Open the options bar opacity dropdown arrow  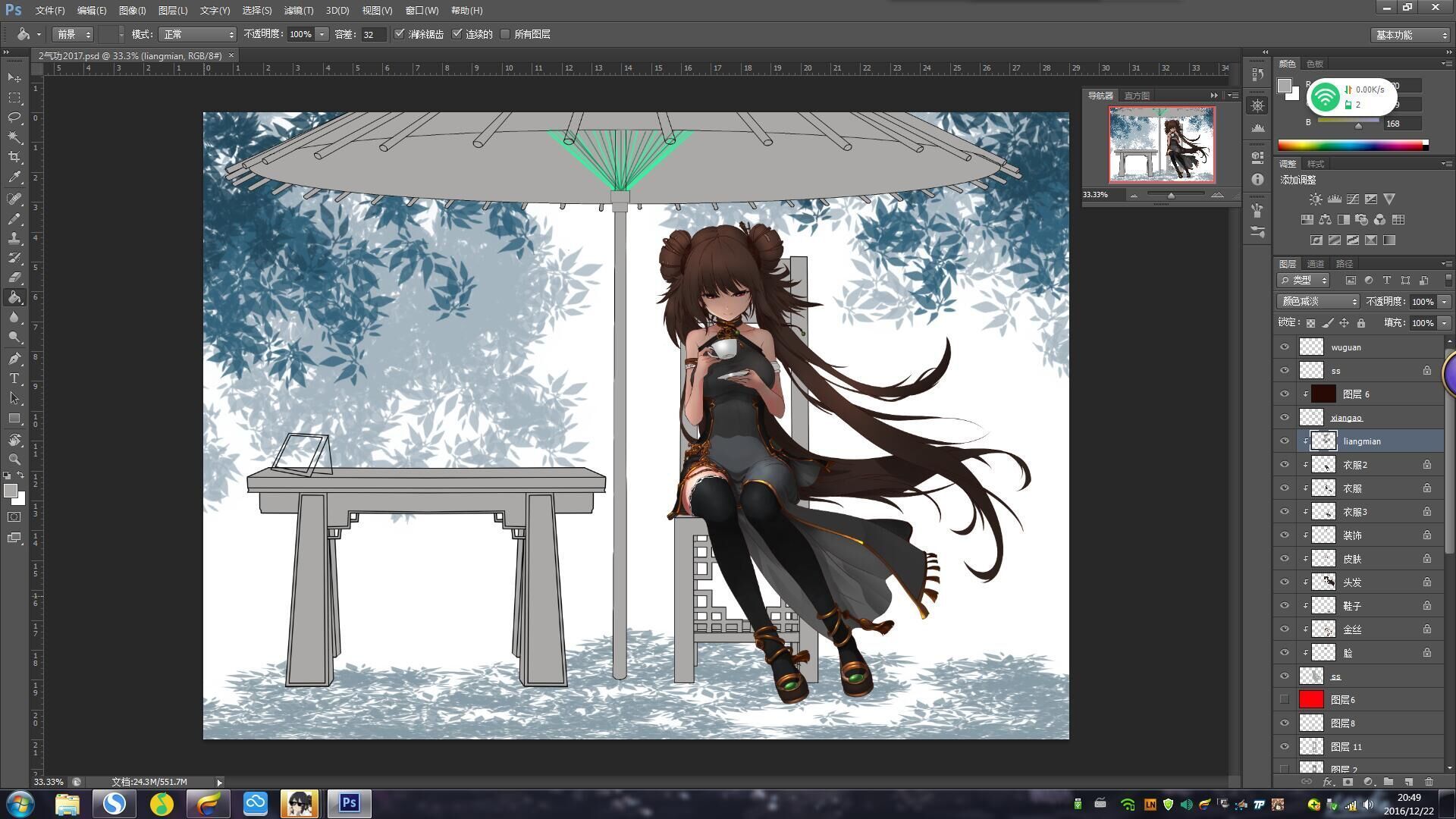coord(322,34)
